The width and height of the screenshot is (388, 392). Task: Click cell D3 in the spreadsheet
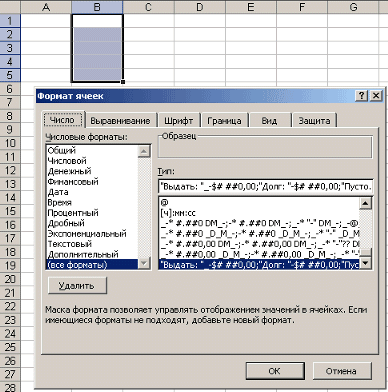[x=200, y=48]
